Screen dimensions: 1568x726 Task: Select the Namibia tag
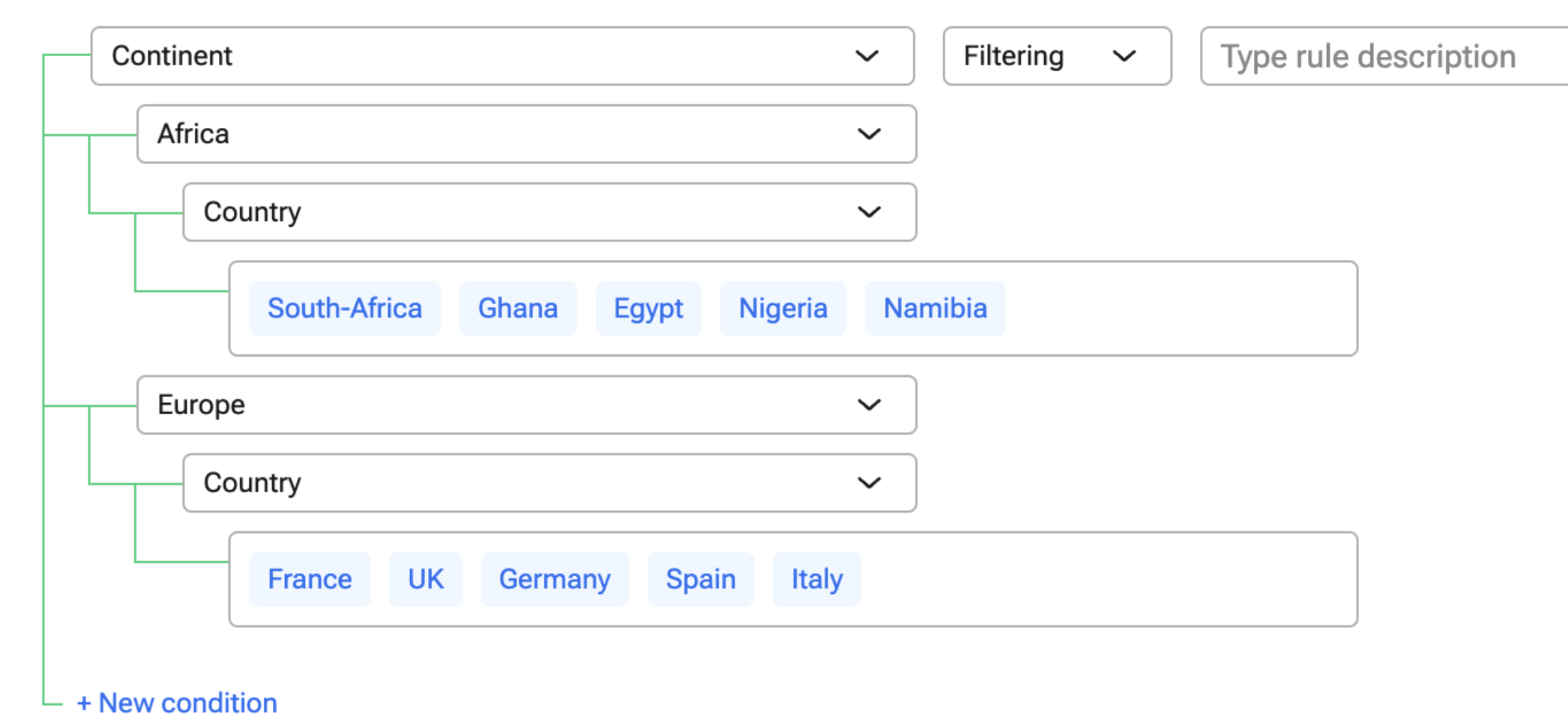[x=935, y=308]
